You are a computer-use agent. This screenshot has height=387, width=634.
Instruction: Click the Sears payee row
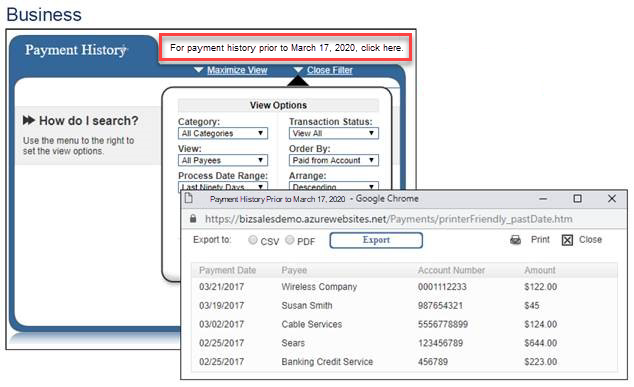(293, 343)
